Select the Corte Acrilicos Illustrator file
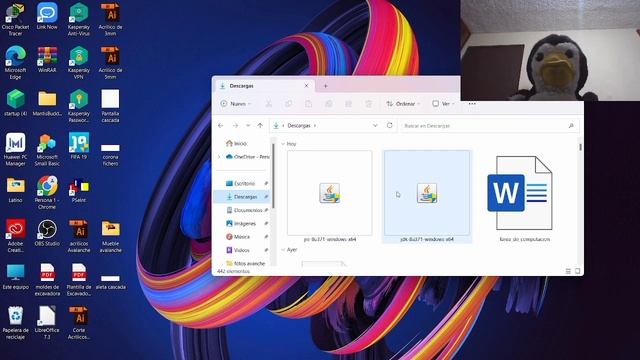Screen dimensions: 640x360 coord(79,323)
